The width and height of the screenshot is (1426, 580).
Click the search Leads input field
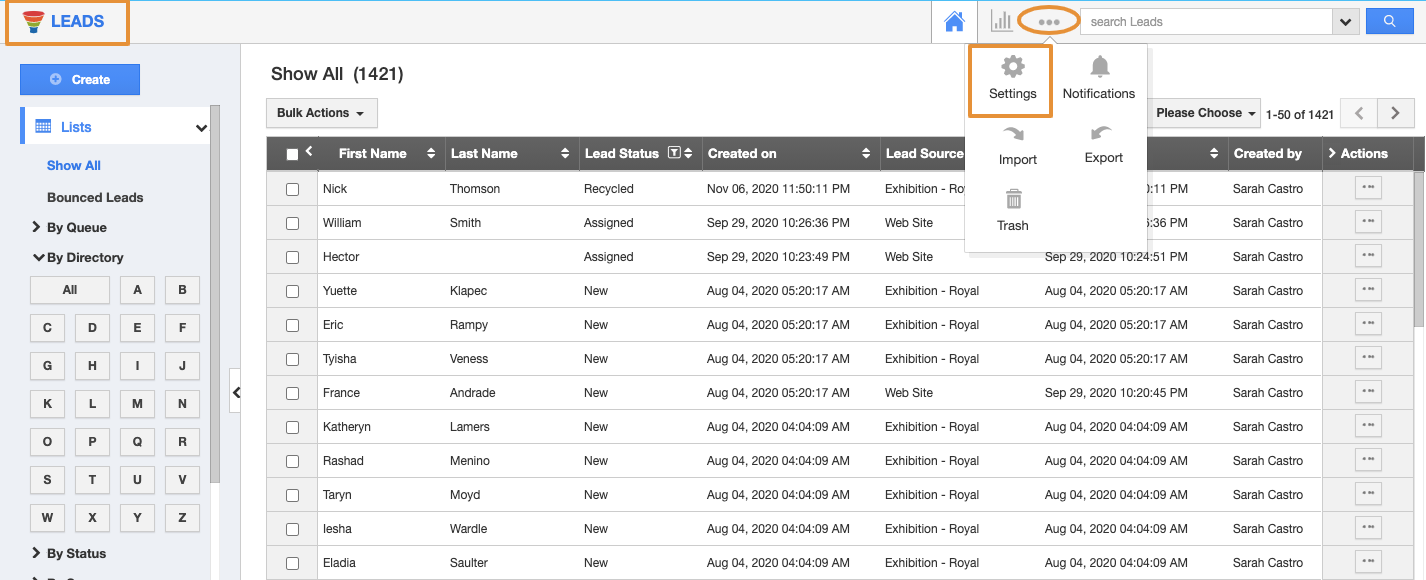click(x=1206, y=21)
